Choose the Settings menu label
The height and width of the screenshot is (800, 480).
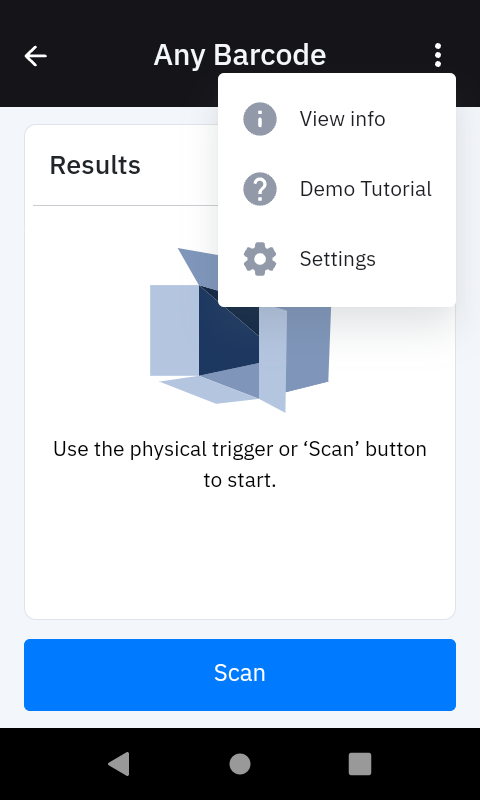(x=338, y=259)
